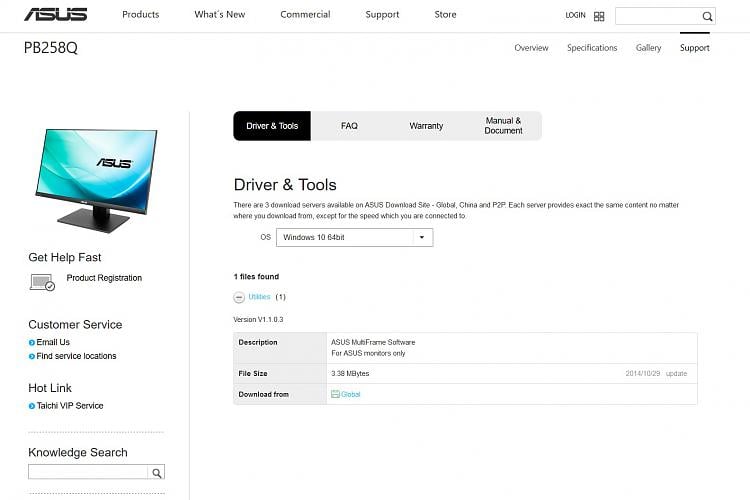Click the LOGIN link
This screenshot has height=500, width=750.
(x=575, y=15)
